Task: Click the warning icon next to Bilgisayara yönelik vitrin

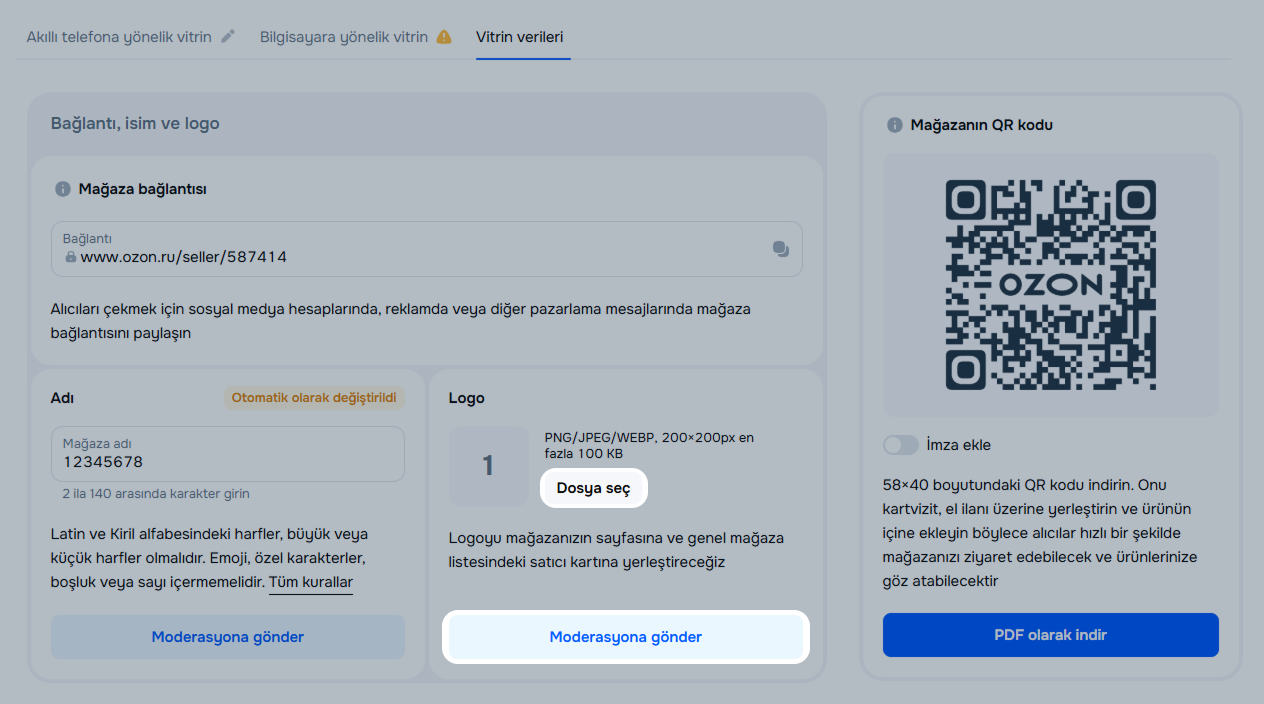Action: [444, 37]
